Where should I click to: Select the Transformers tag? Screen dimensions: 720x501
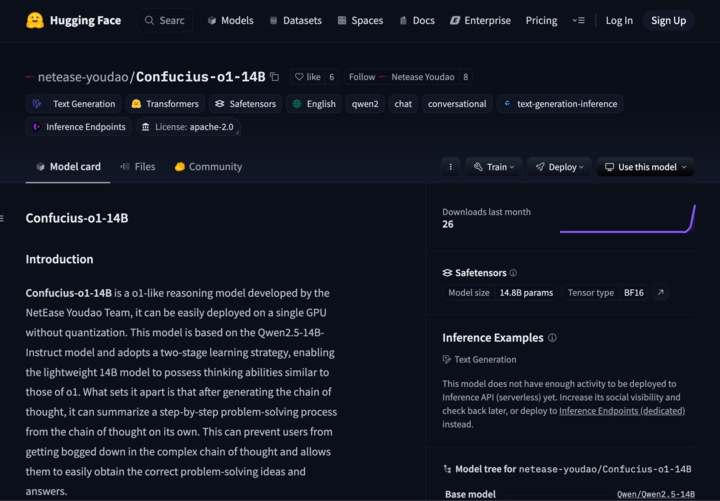(165, 104)
